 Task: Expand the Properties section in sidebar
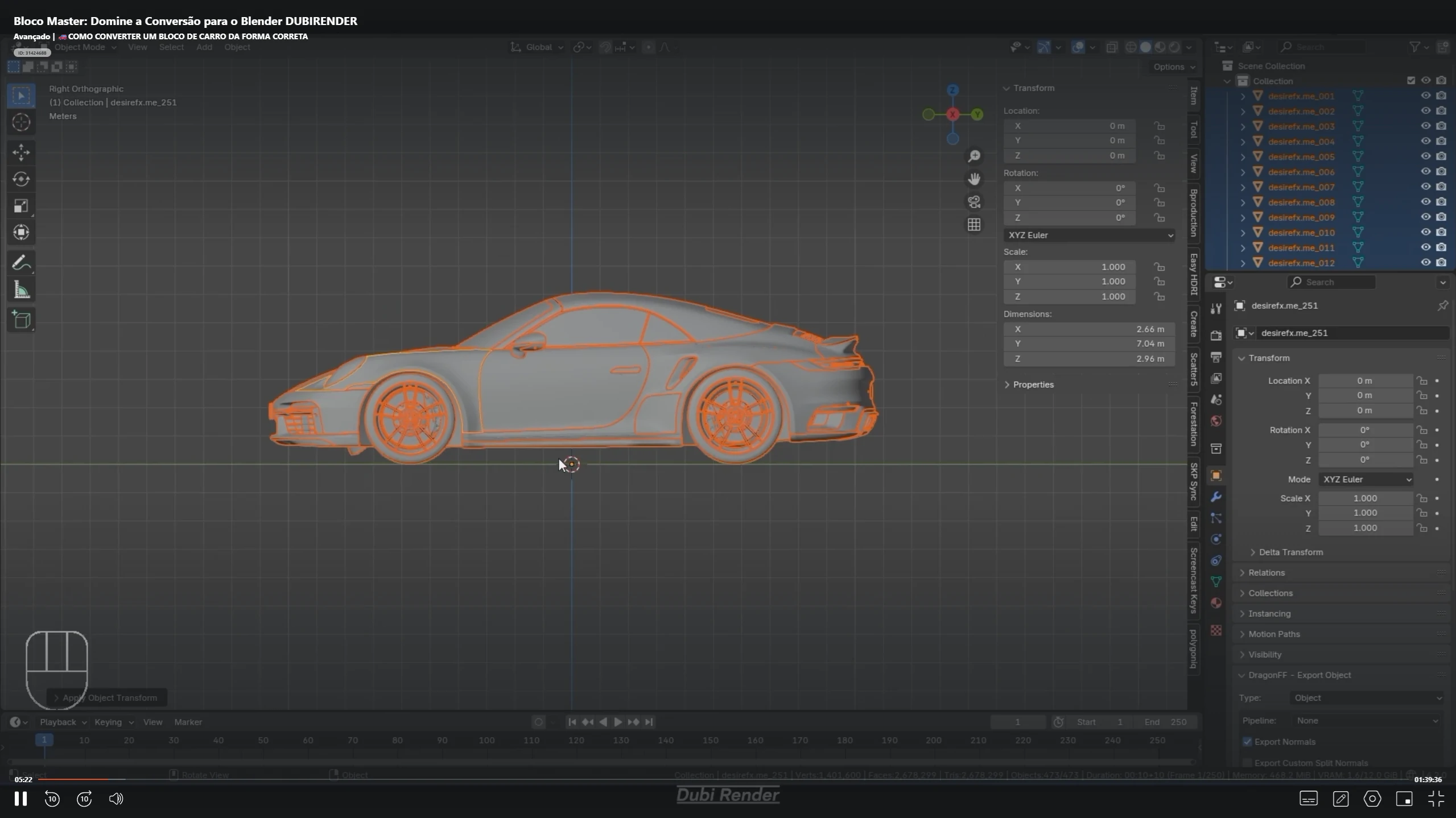pyautogui.click(x=1033, y=385)
